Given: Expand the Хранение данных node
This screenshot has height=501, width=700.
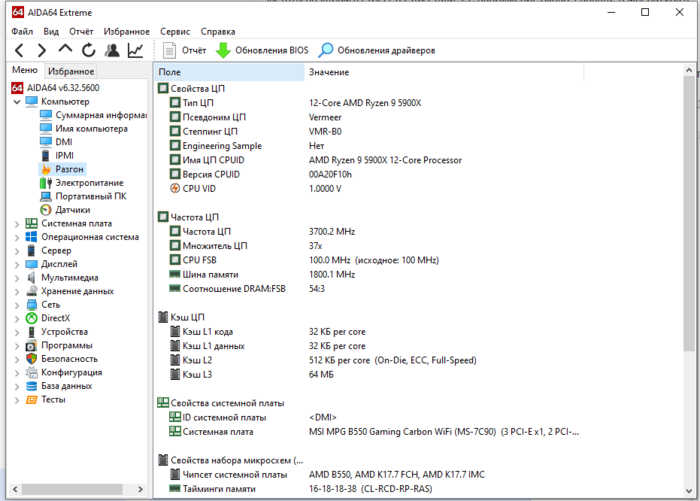Looking at the screenshot, I should point(17,292).
